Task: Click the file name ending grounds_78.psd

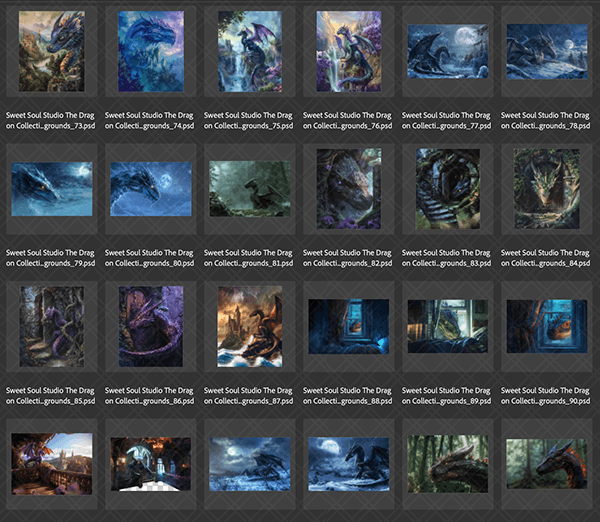Action: [x=546, y=120]
